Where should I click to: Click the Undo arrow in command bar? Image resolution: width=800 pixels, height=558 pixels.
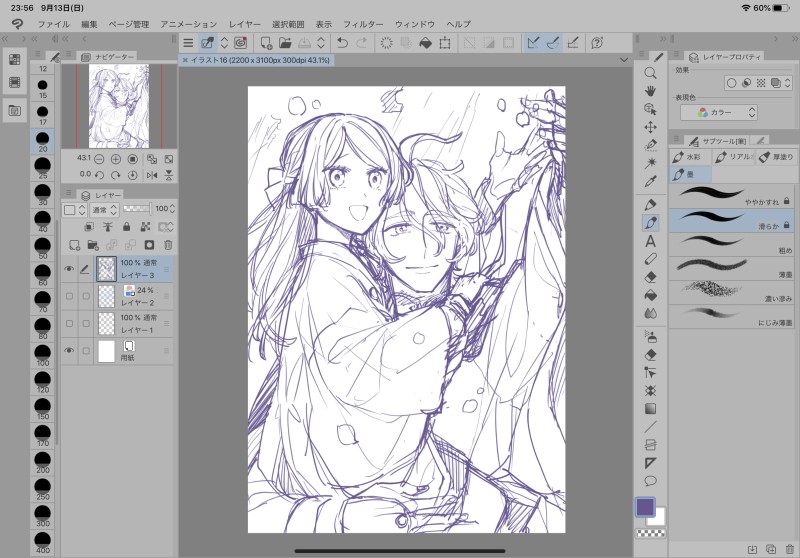(342, 43)
